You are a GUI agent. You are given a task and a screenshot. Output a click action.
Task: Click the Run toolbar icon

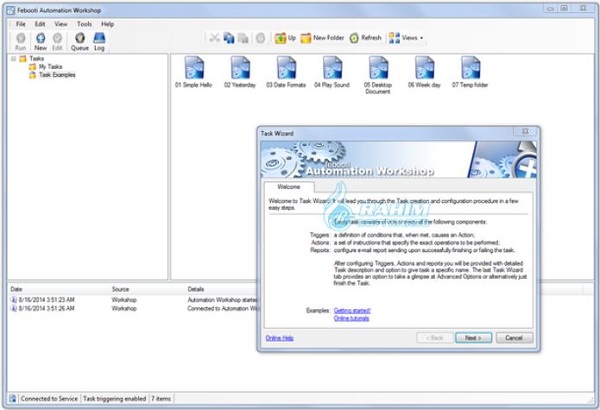pos(21,41)
